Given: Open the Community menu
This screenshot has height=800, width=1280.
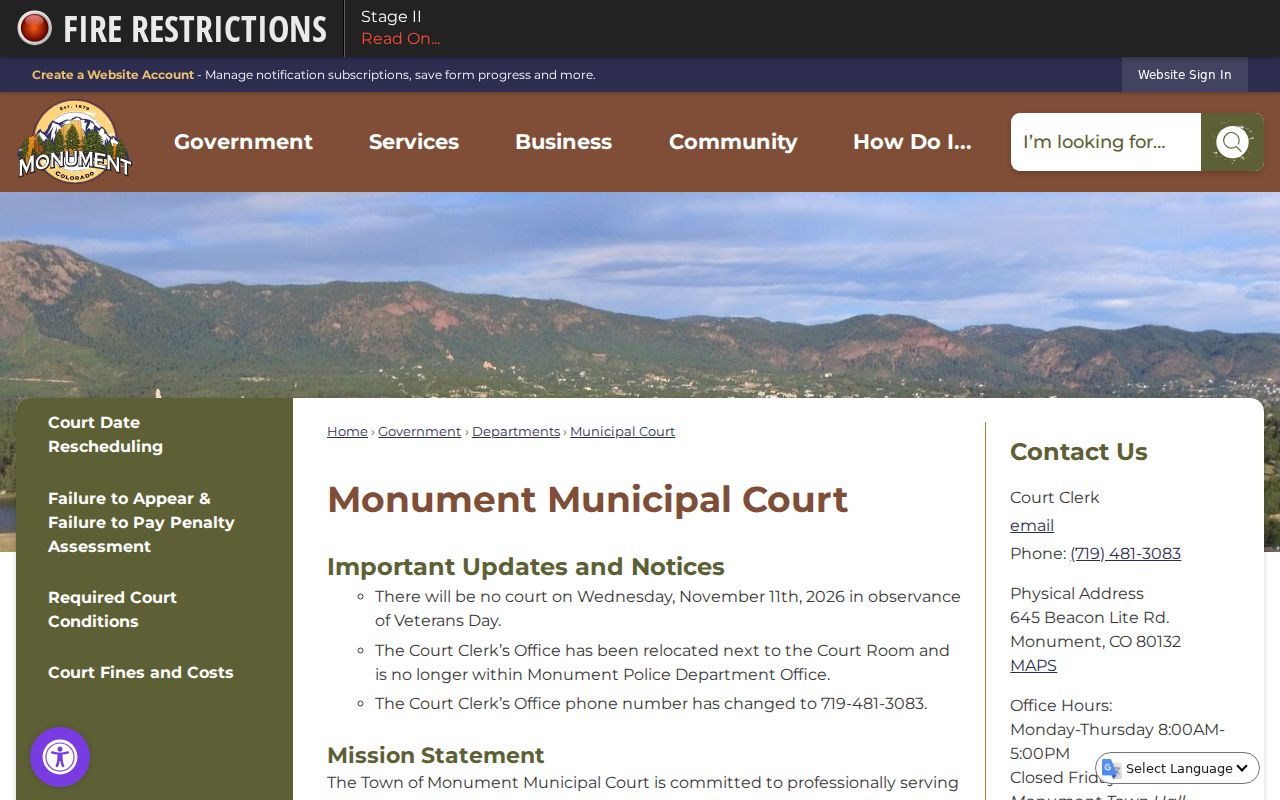Looking at the screenshot, I should click(x=733, y=142).
